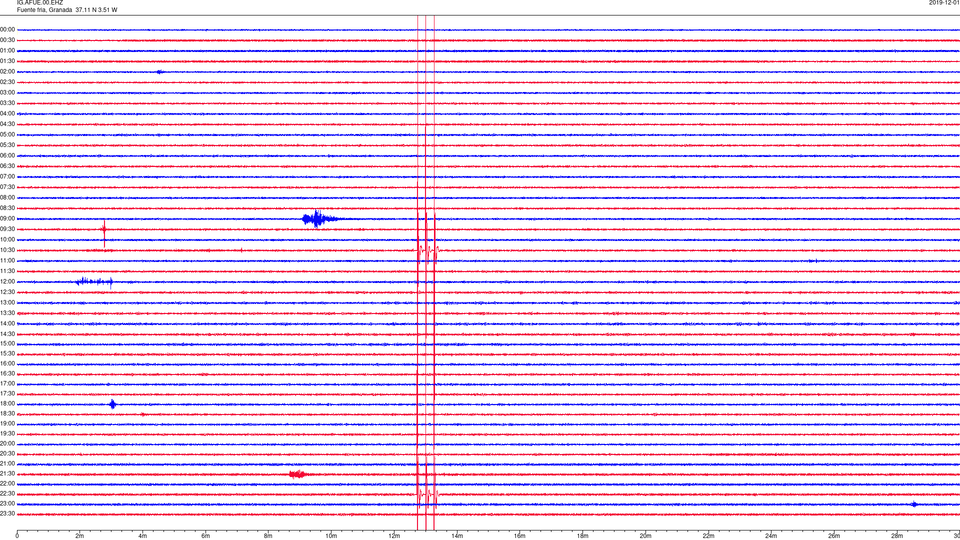
Task: Click the 12m tick label on the time axis
Action: point(394,536)
